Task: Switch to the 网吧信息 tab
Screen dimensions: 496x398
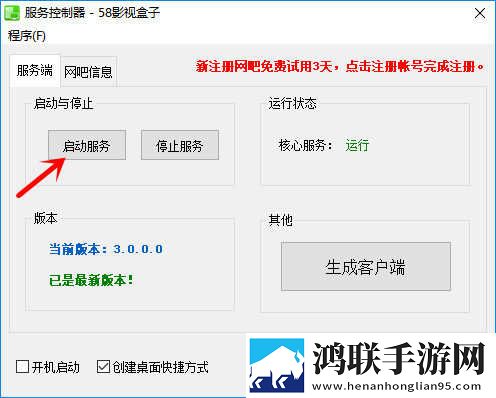Action: point(88,72)
